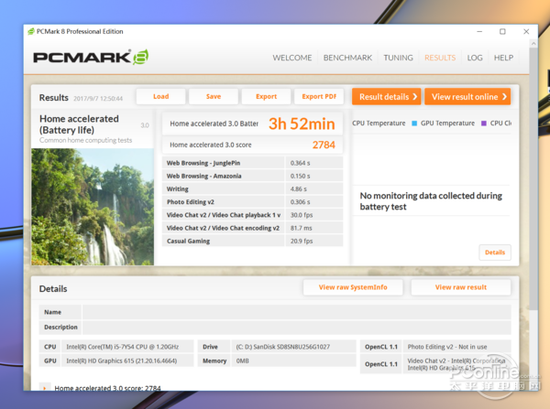This screenshot has height=409, width=550.
Task: Click the 30.0 fps result value
Action: click(x=302, y=215)
